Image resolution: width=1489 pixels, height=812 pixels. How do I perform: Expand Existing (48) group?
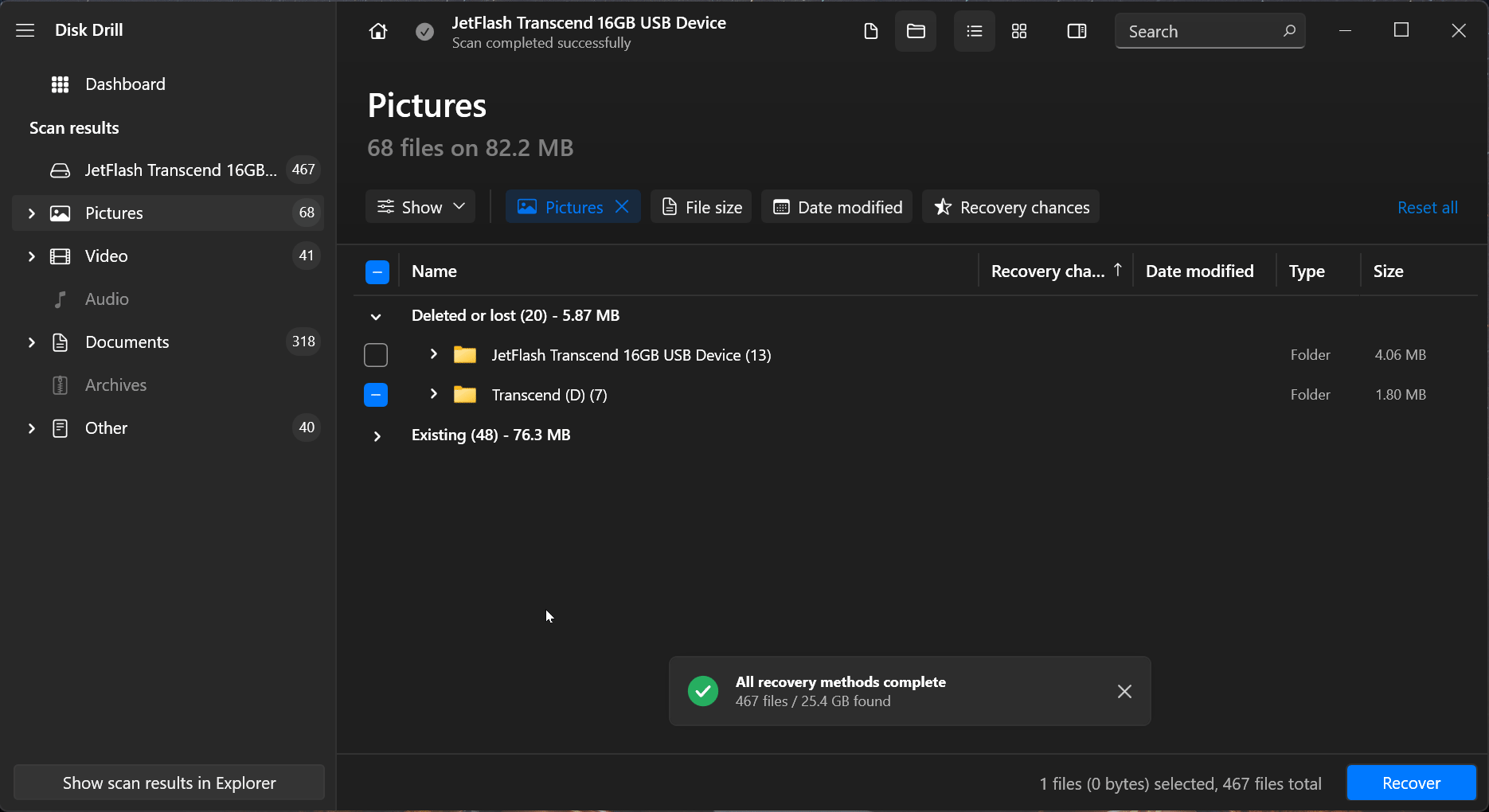click(377, 436)
